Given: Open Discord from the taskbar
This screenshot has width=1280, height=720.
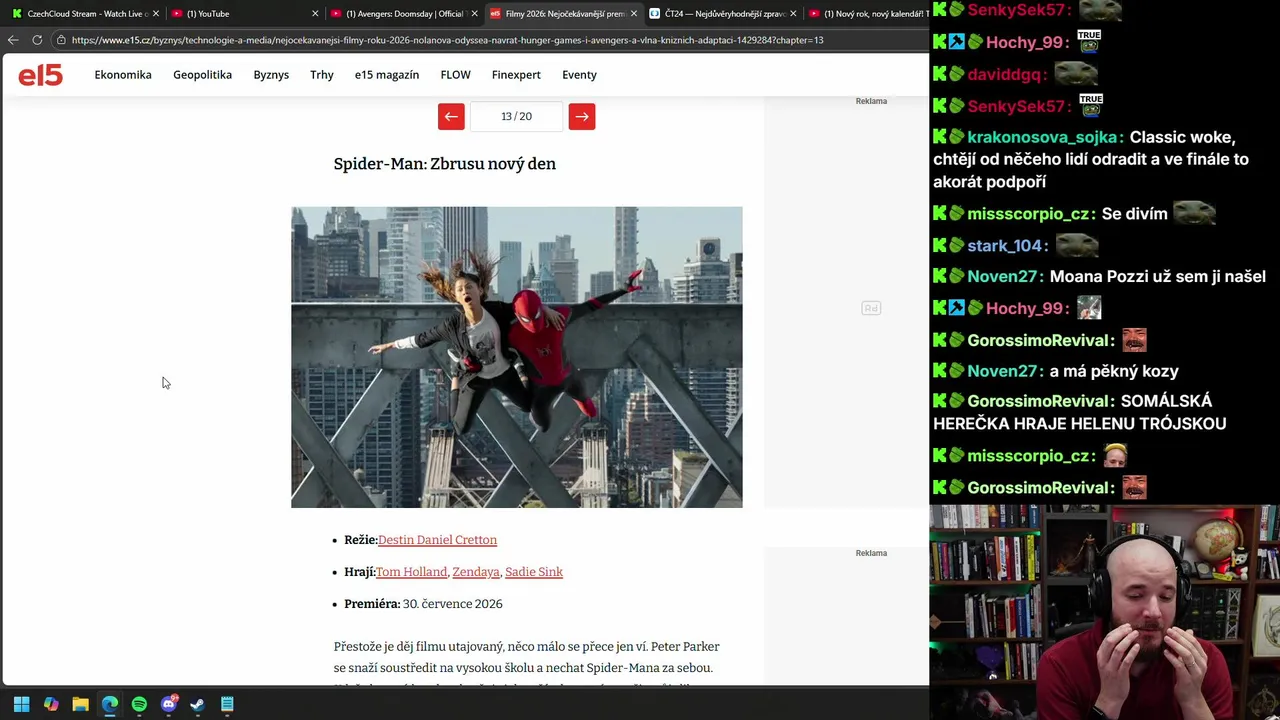Looking at the screenshot, I should (168, 704).
